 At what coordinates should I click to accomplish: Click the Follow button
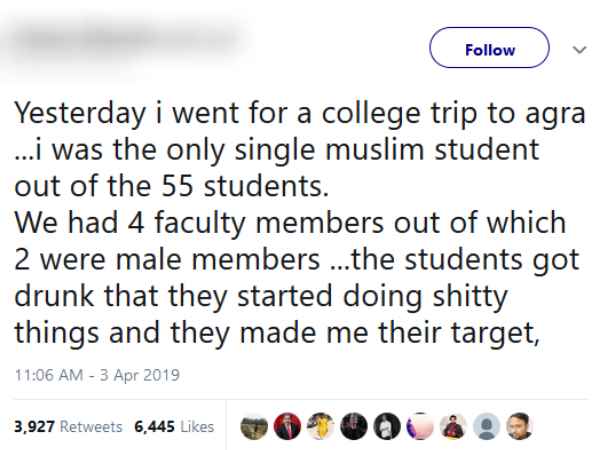tap(490, 49)
